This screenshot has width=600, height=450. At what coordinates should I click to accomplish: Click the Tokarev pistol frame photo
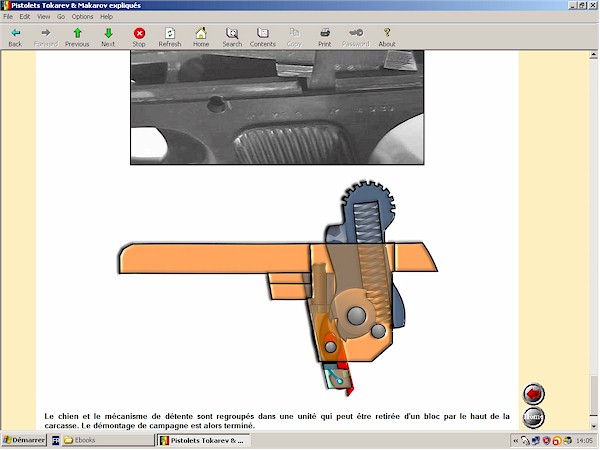coord(277,108)
